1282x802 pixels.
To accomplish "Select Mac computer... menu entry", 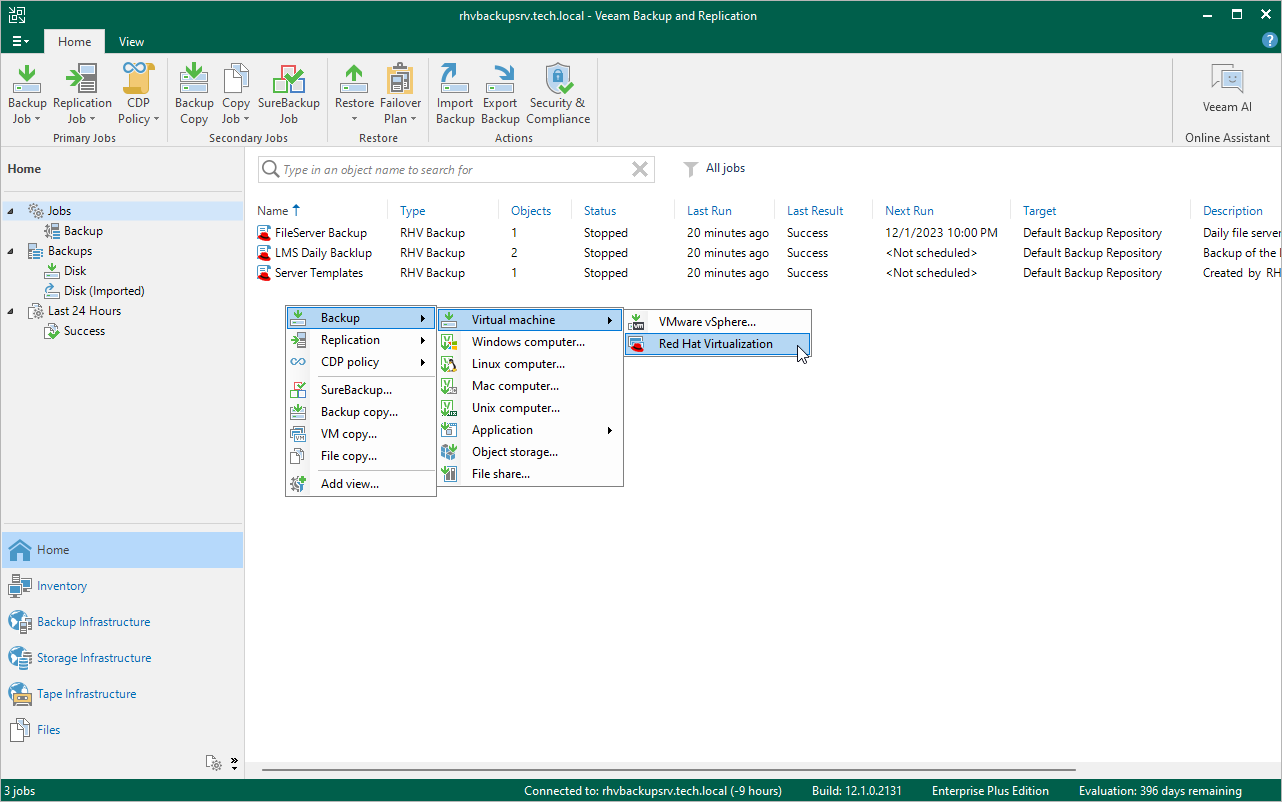I will point(530,386).
